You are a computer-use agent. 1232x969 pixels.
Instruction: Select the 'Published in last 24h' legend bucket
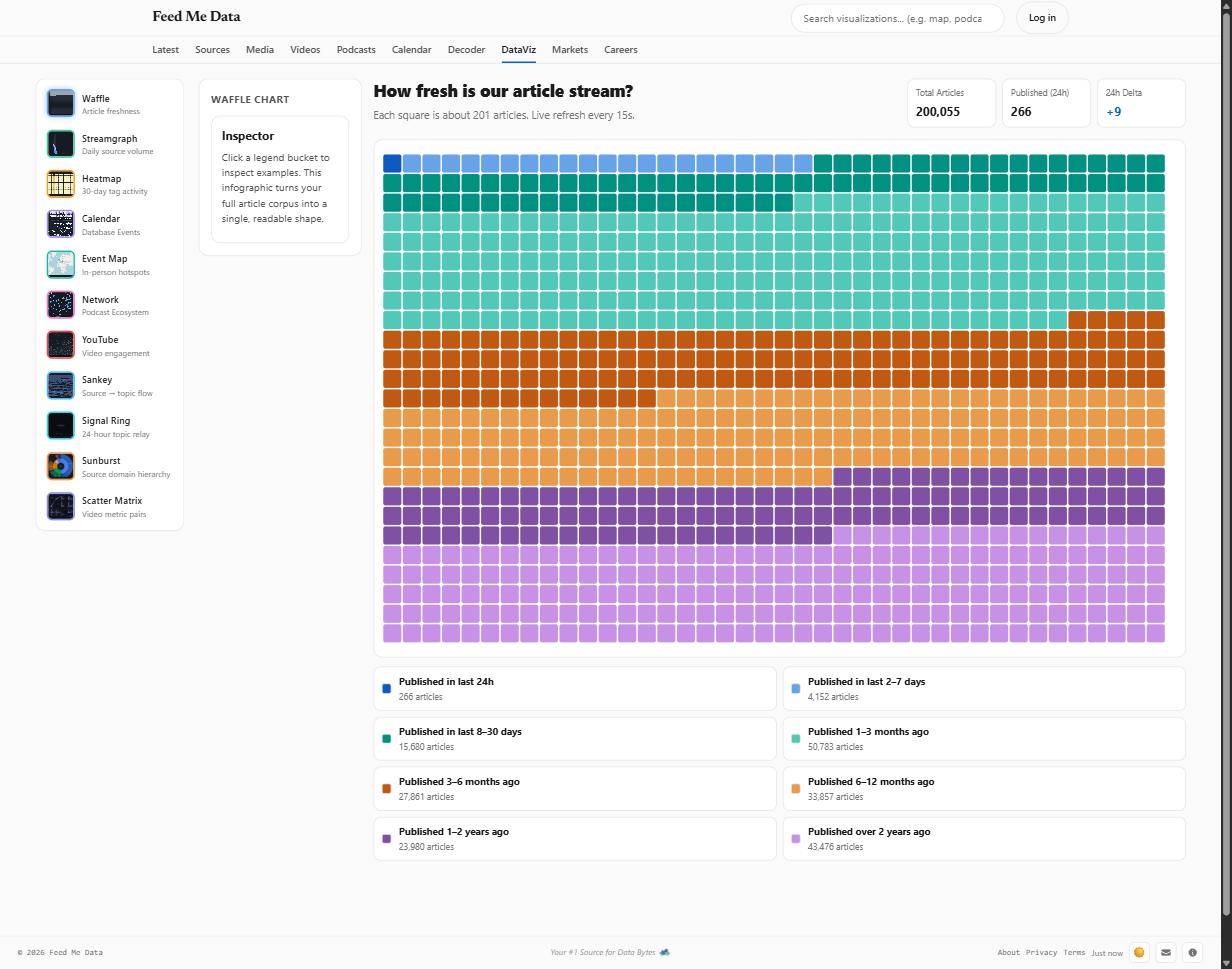click(x=575, y=688)
